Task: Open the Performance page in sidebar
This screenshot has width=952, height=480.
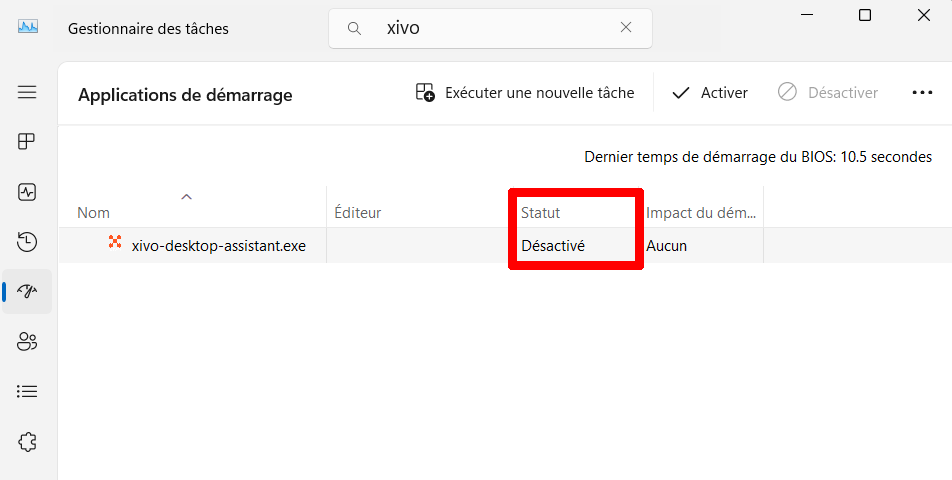Action: (x=27, y=191)
